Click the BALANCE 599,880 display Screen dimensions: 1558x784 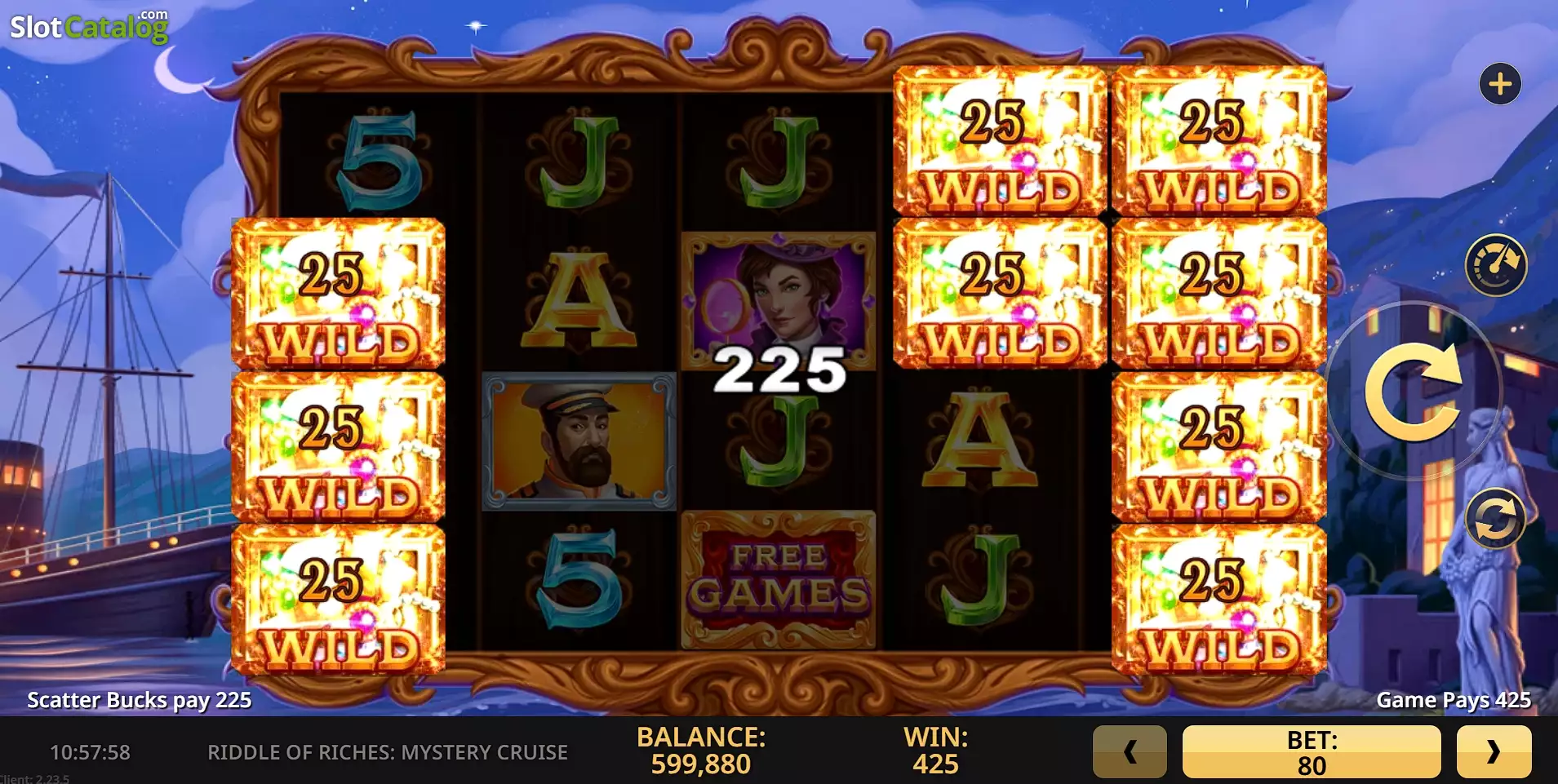[701, 751]
